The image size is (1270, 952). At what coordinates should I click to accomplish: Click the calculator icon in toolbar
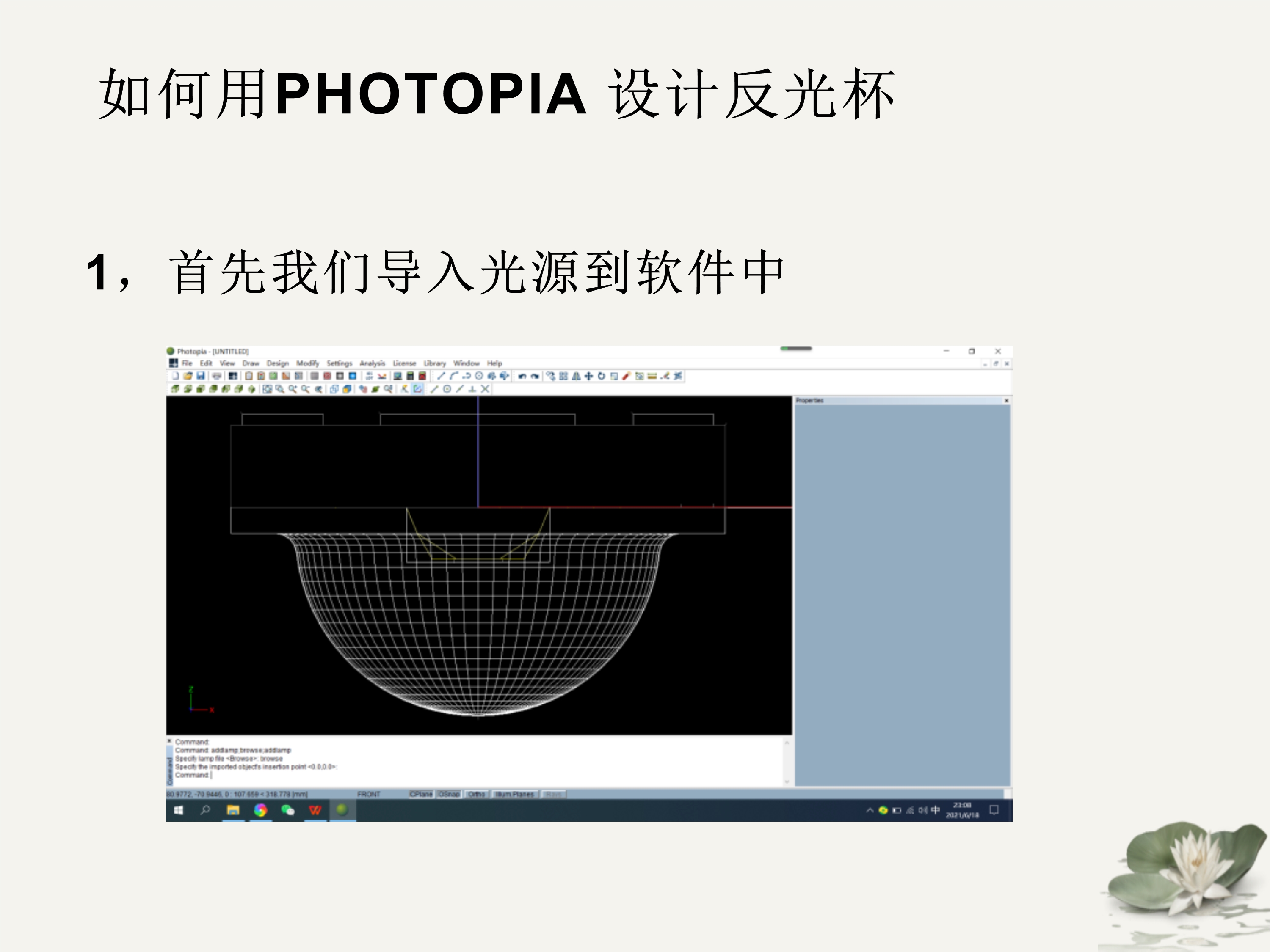[x=410, y=377]
